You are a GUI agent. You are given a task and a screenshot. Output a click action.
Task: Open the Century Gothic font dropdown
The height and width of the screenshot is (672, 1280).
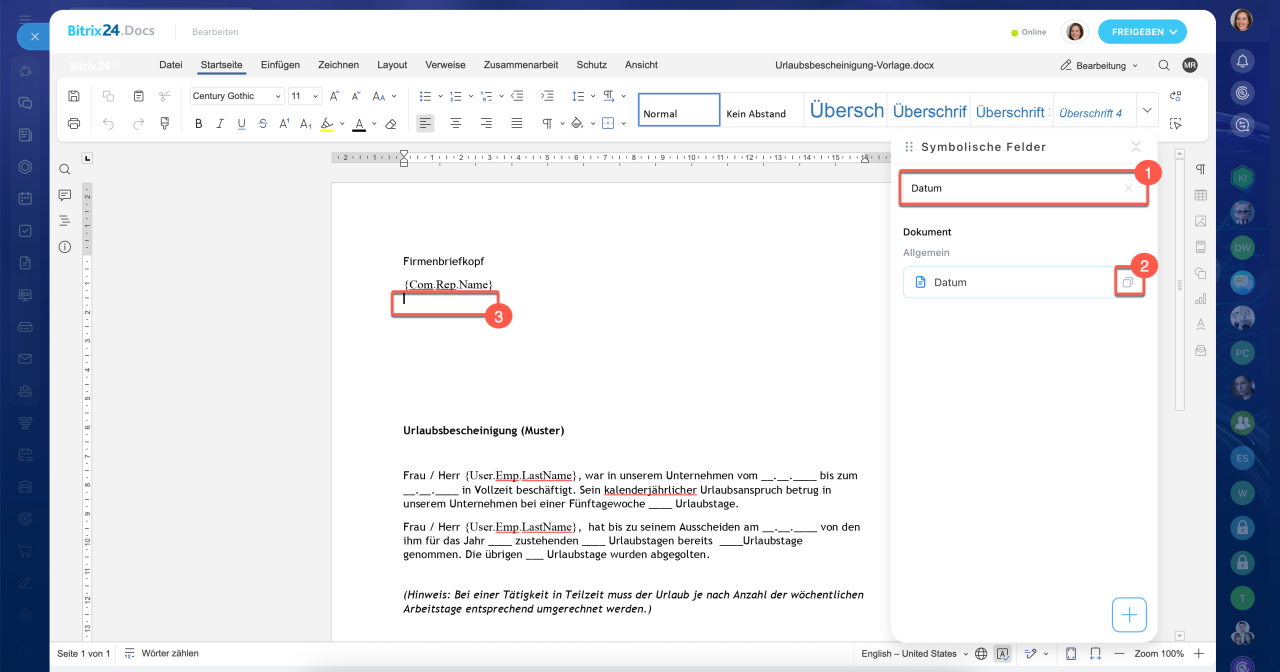pos(237,96)
